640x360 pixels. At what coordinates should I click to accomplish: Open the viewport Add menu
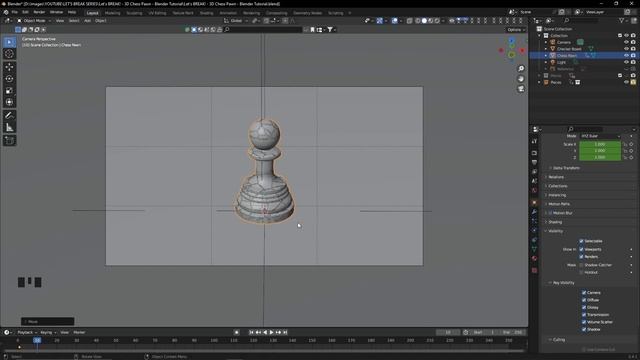[x=87, y=20]
